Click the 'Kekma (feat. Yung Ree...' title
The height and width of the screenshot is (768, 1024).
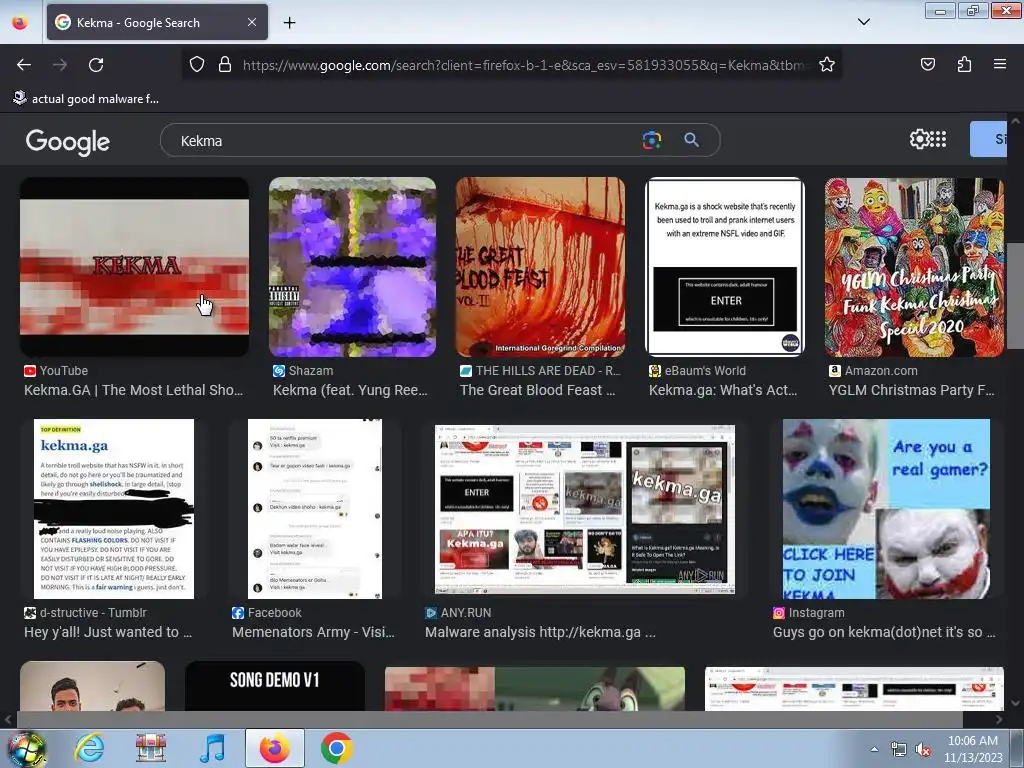[x=350, y=390]
